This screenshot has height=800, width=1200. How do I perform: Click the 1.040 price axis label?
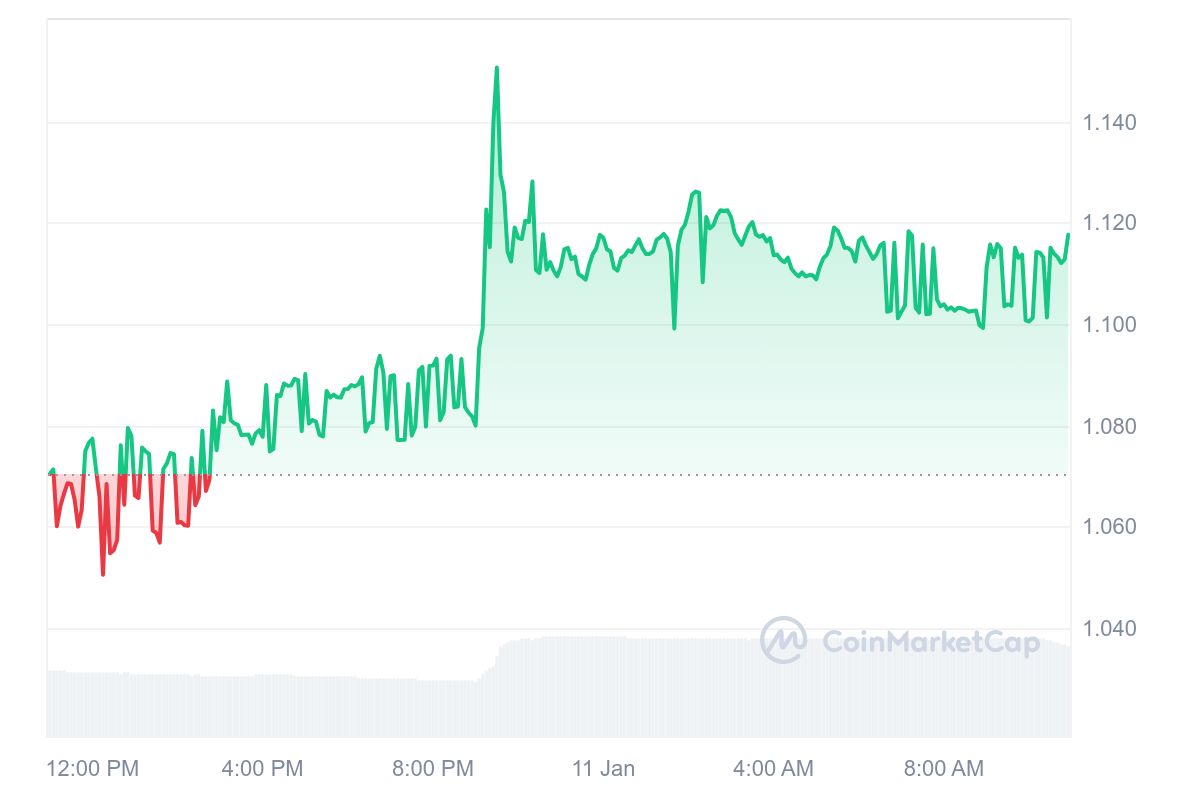(x=1109, y=628)
